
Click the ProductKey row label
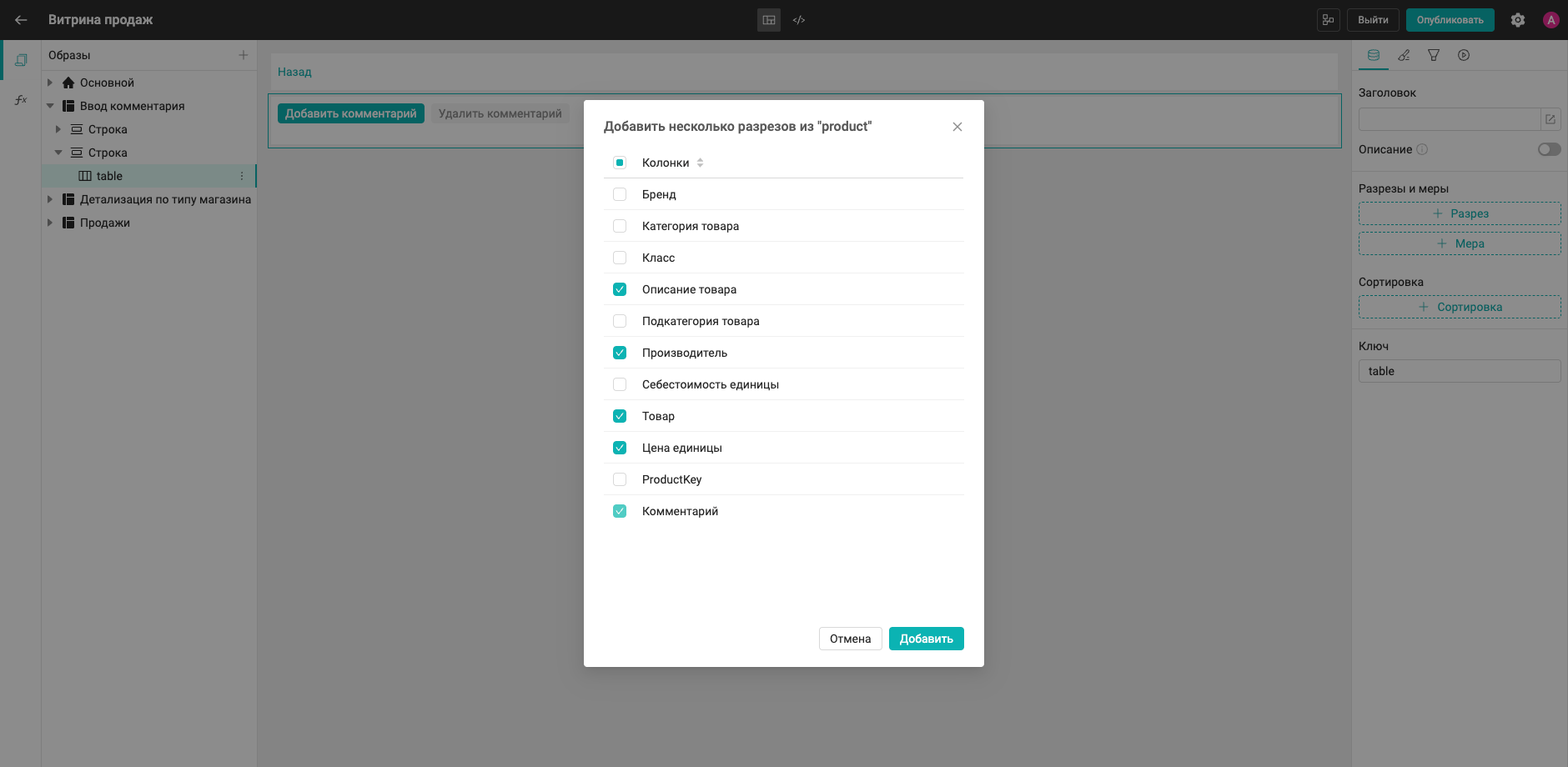tap(671, 479)
